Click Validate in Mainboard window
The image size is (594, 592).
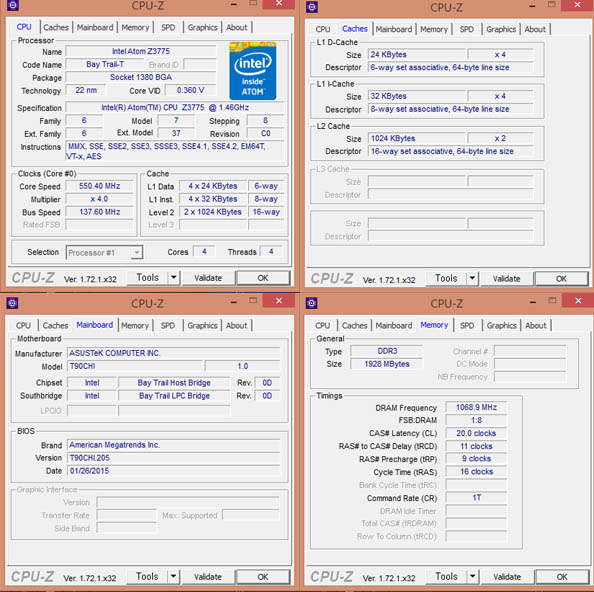[x=208, y=576]
